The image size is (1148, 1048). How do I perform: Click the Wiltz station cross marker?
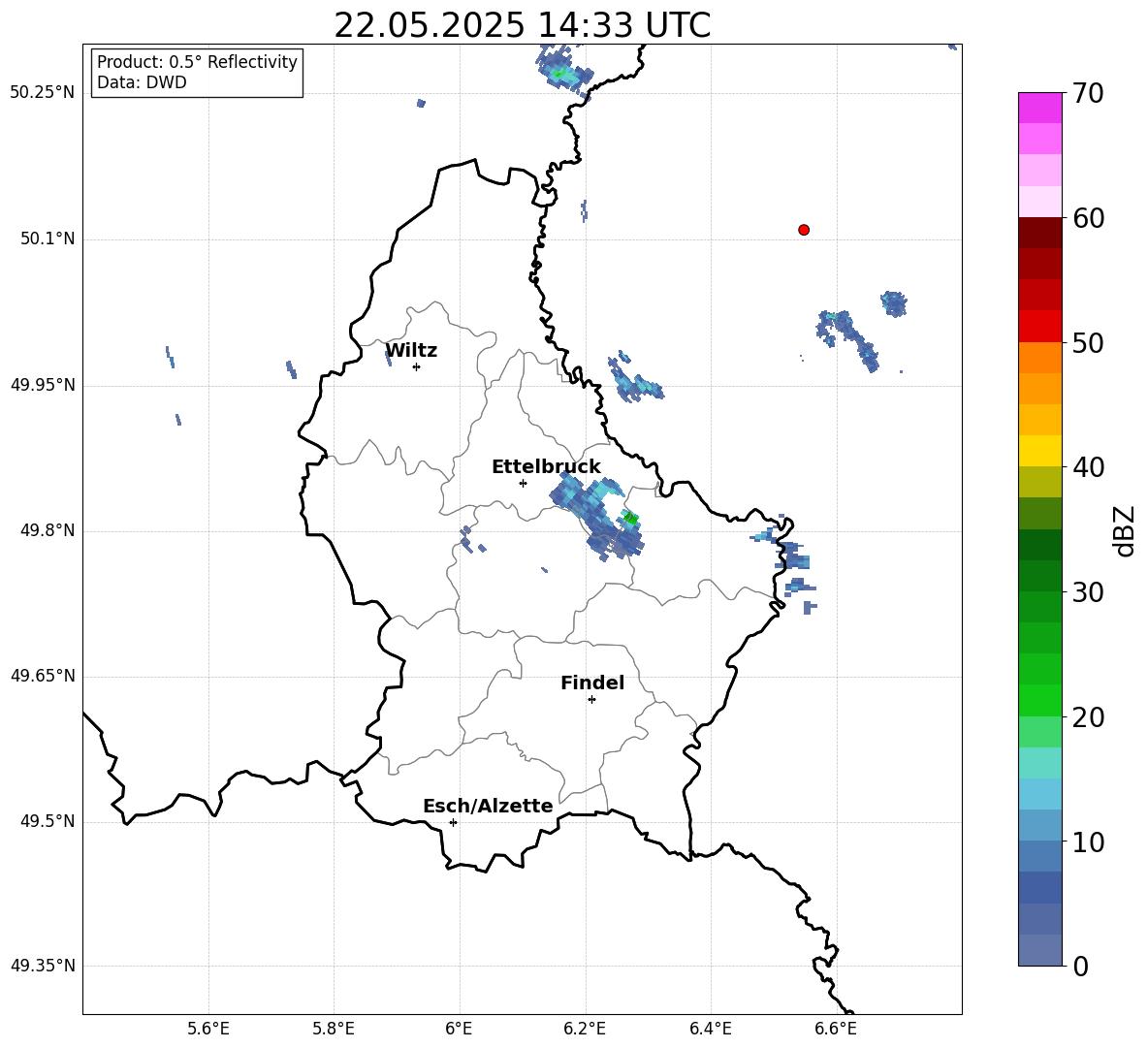pos(417,366)
